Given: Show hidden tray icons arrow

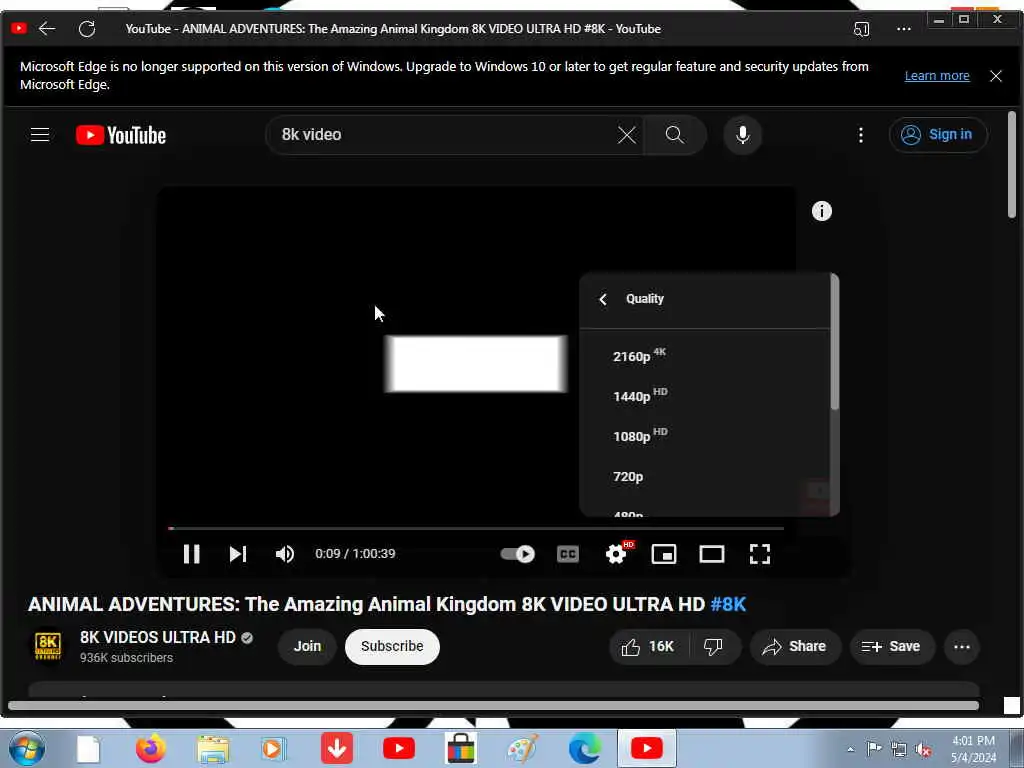Looking at the screenshot, I should 850,750.
